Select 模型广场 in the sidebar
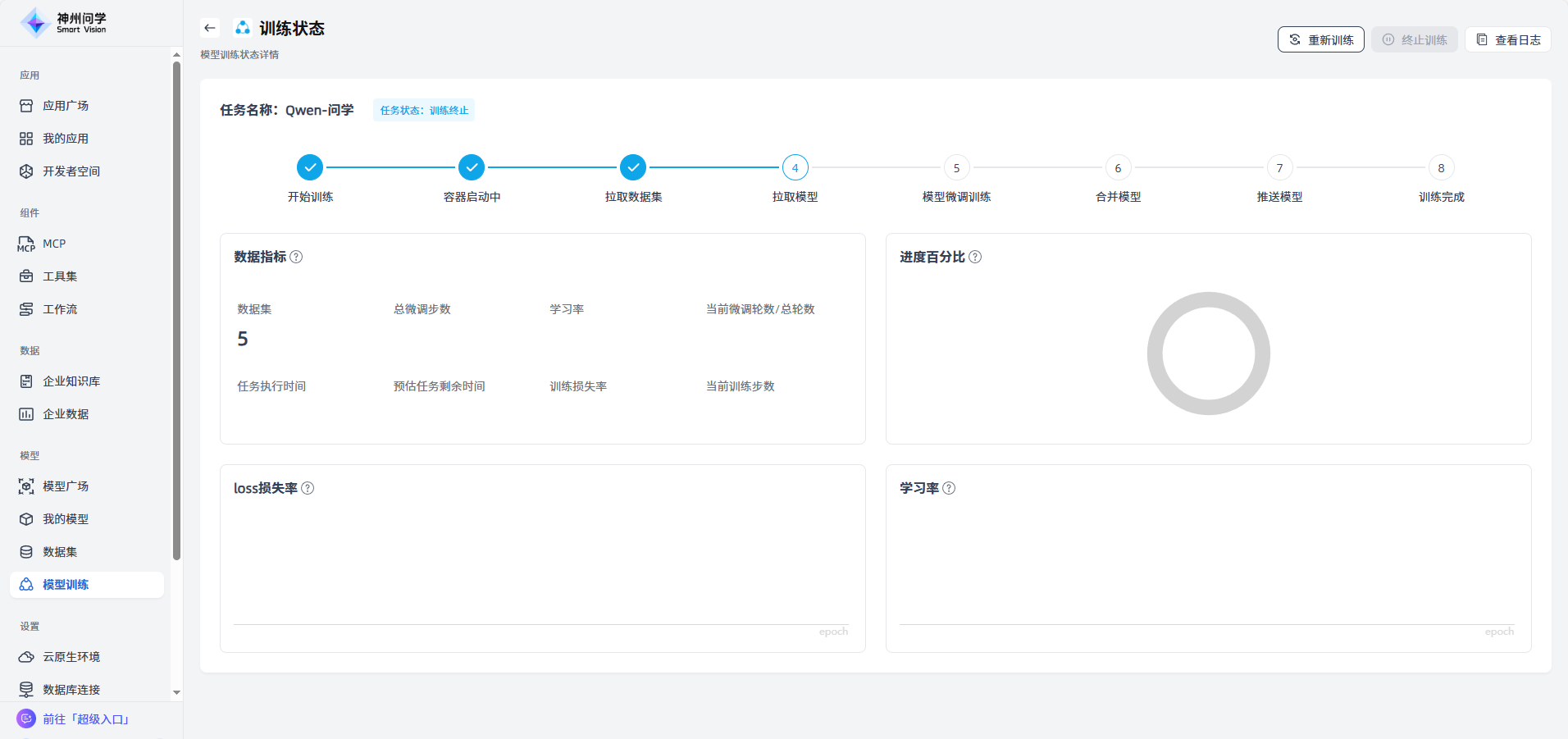This screenshot has height=739, width=1568. click(x=66, y=486)
